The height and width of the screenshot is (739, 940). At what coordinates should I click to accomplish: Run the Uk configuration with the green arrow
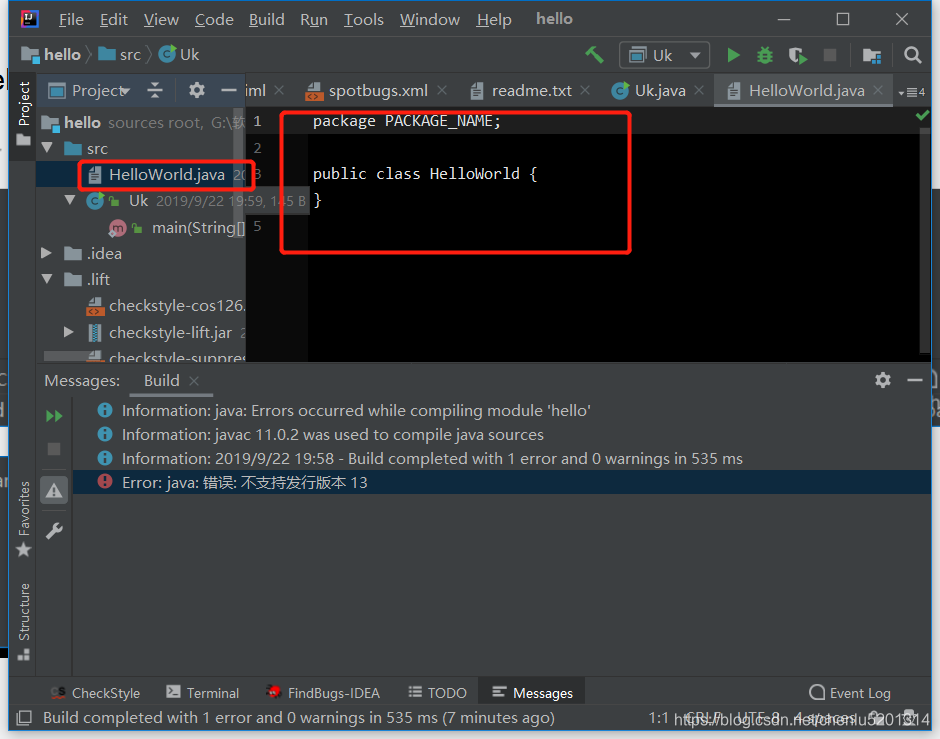point(733,55)
